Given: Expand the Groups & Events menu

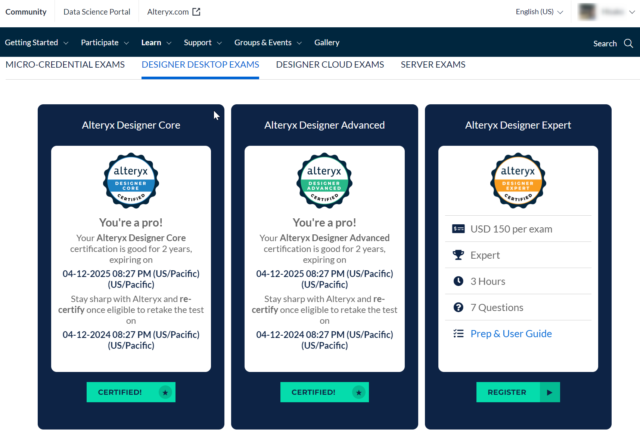Looking at the screenshot, I should (x=268, y=42).
